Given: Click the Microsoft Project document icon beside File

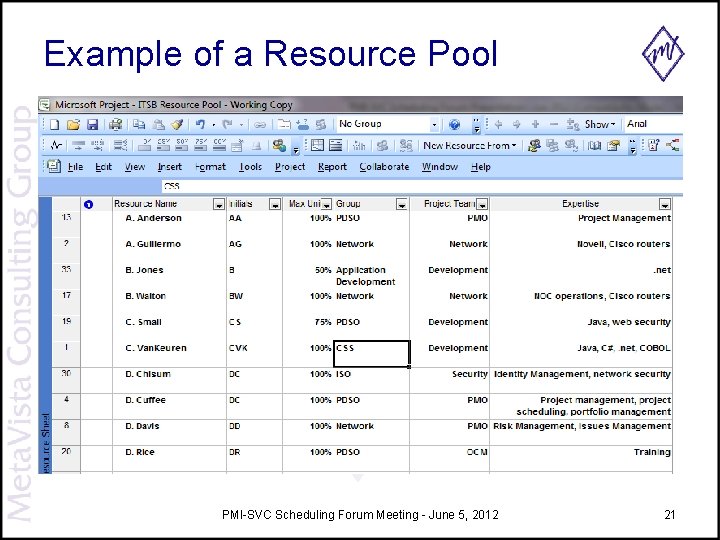Looking at the screenshot, I should click(x=54, y=166).
